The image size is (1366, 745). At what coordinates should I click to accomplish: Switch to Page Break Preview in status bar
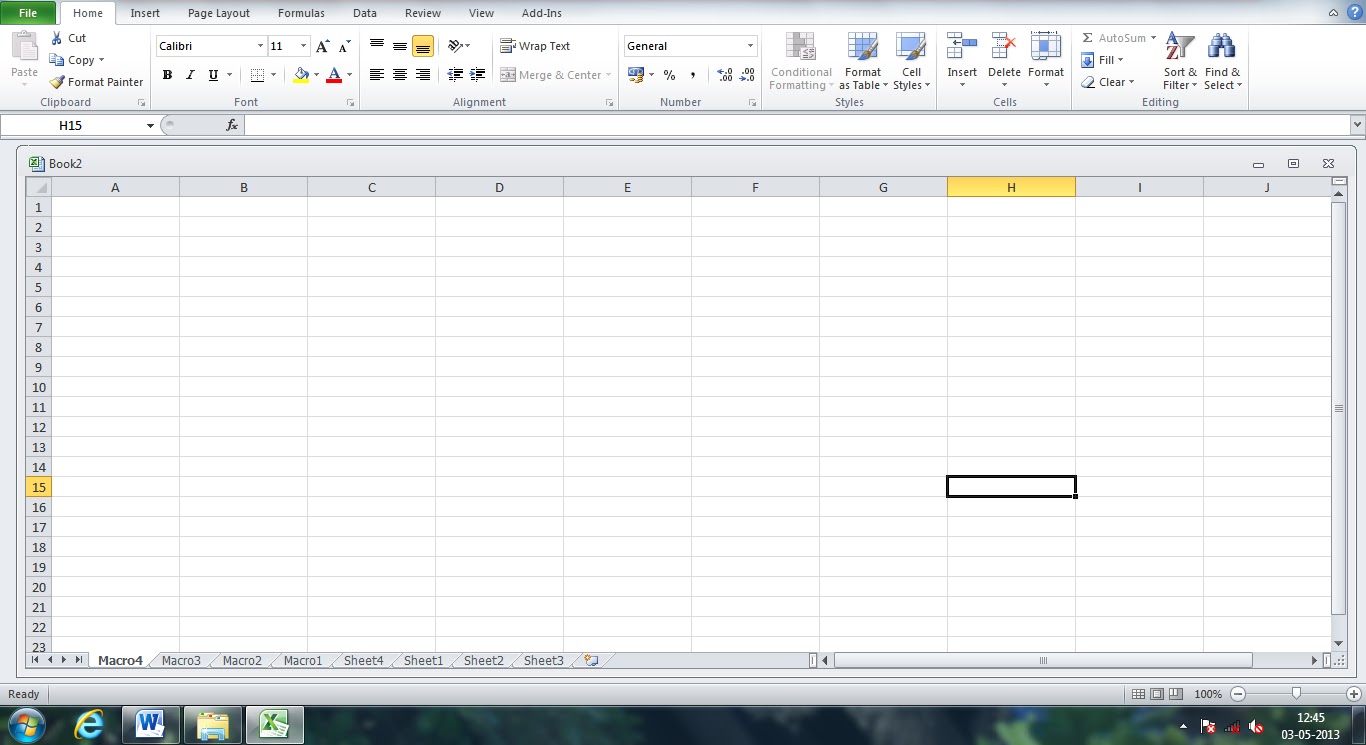pyautogui.click(x=1176, y=694)
